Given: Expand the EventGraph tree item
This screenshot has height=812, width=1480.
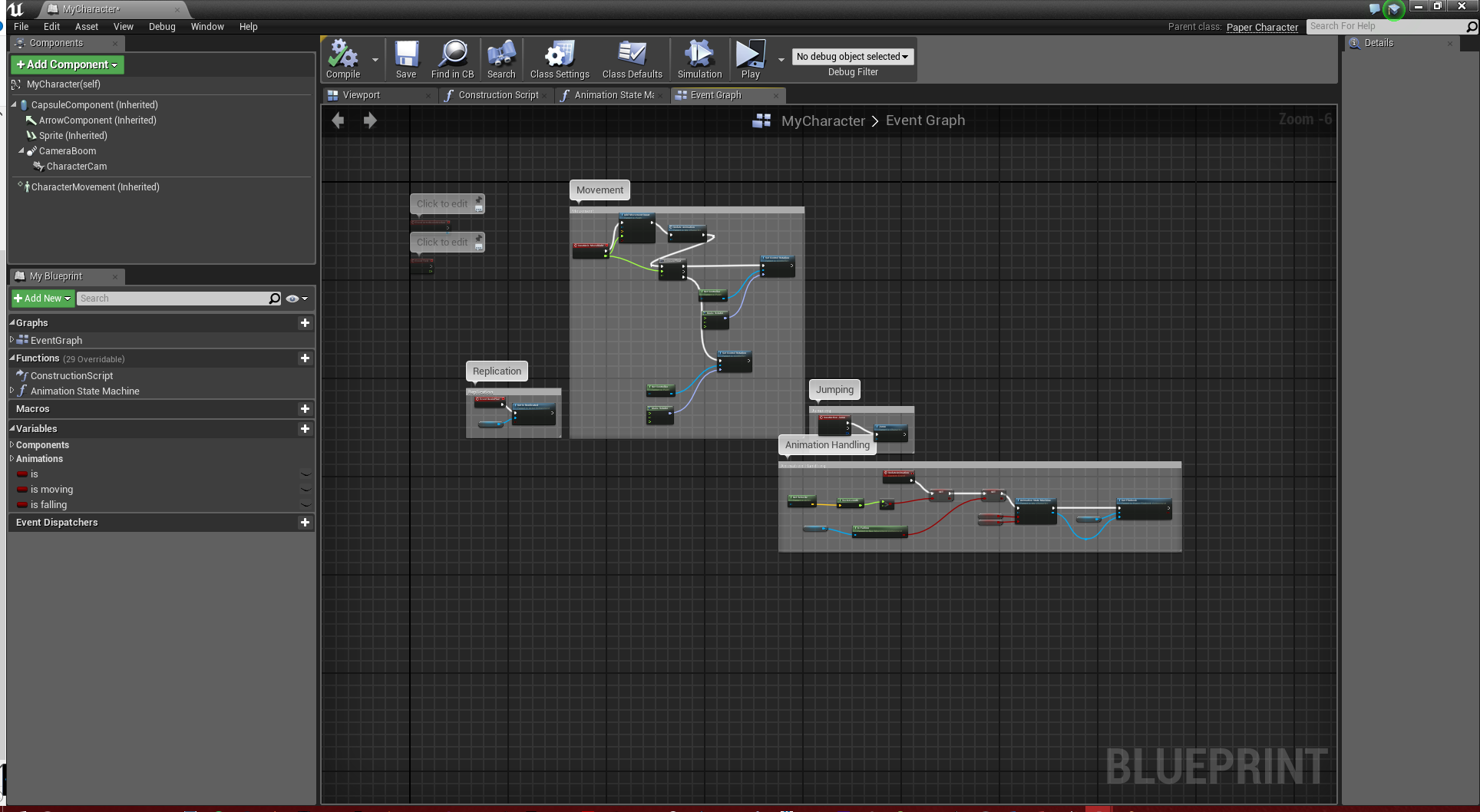Looking at the screenshot, I should tap(12, 340).
